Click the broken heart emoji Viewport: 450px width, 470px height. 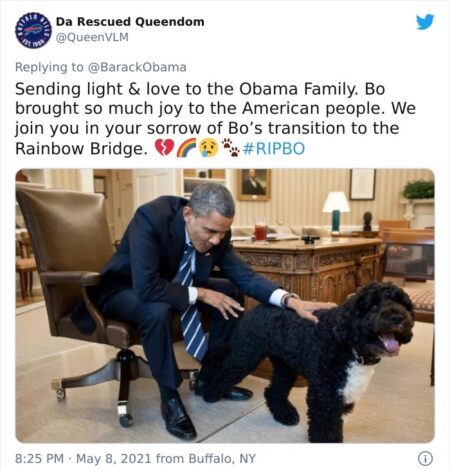pos(164,148)
